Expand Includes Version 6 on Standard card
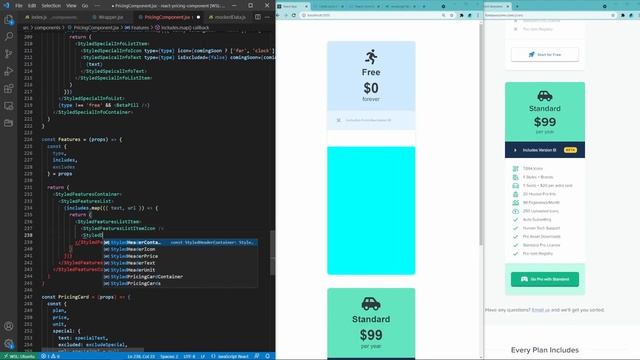Screen dimensions: 640x360 [544, 150]
